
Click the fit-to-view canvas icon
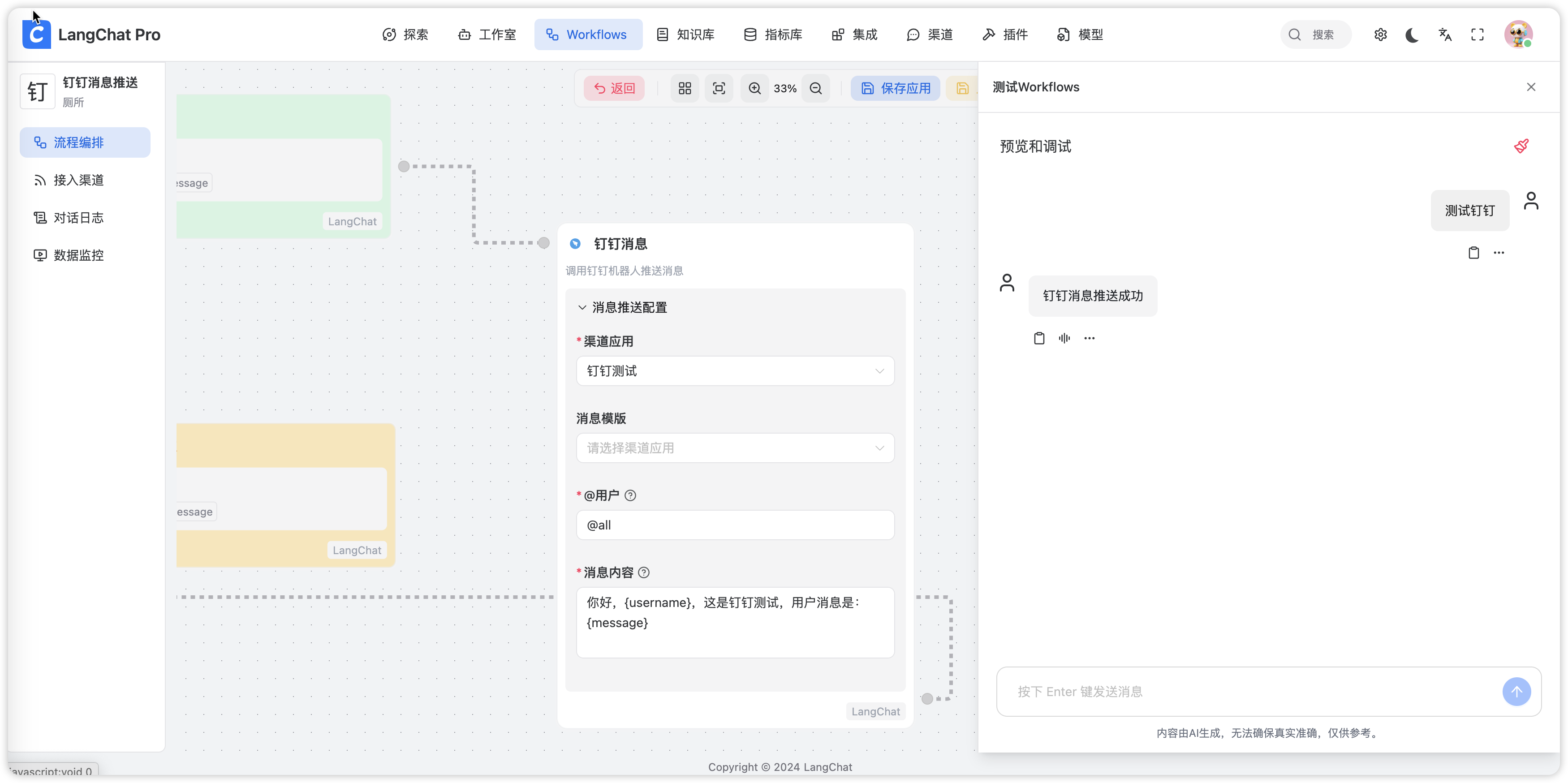tap(719, 88)
